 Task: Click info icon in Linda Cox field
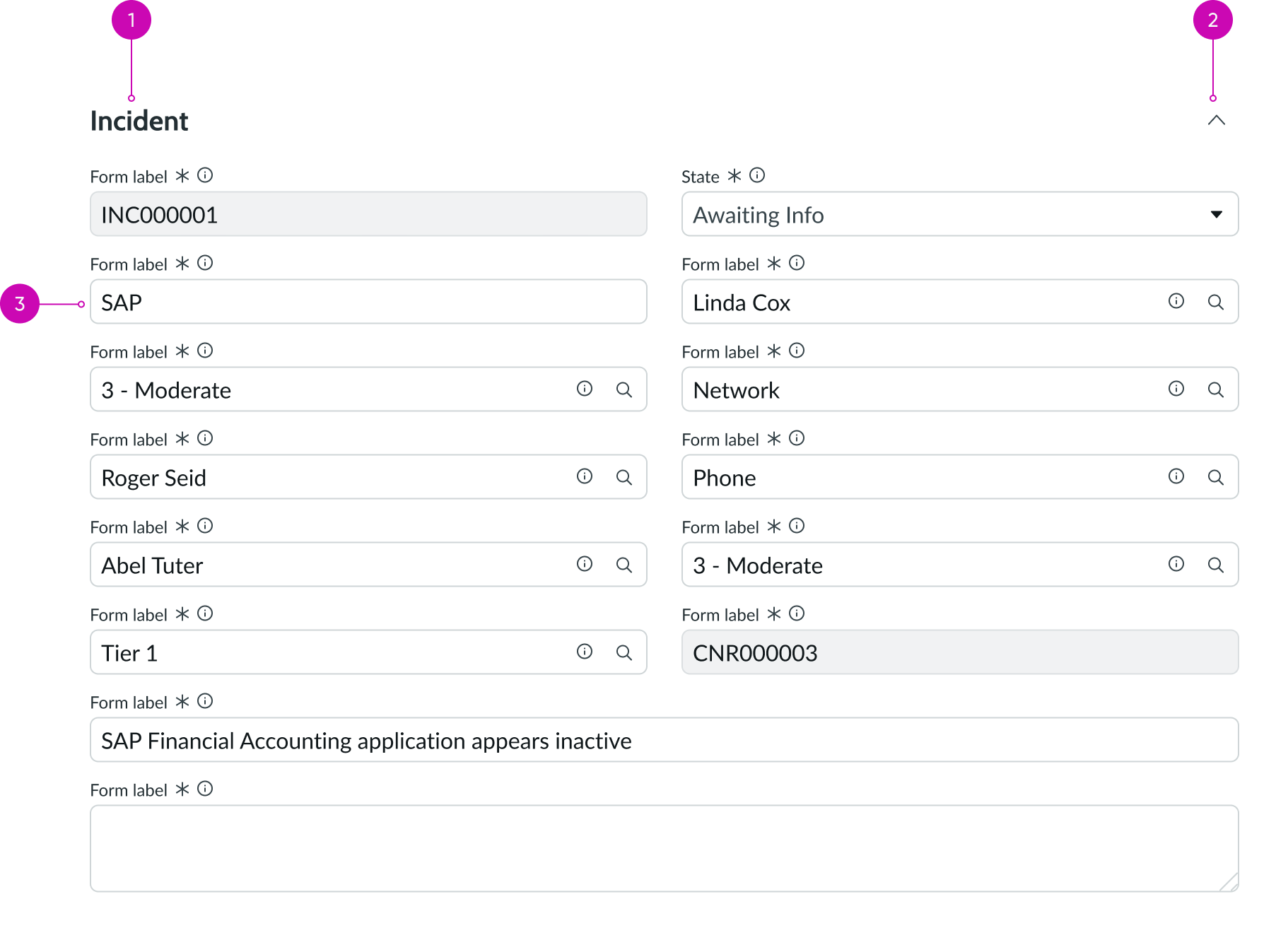[1176, 301]
